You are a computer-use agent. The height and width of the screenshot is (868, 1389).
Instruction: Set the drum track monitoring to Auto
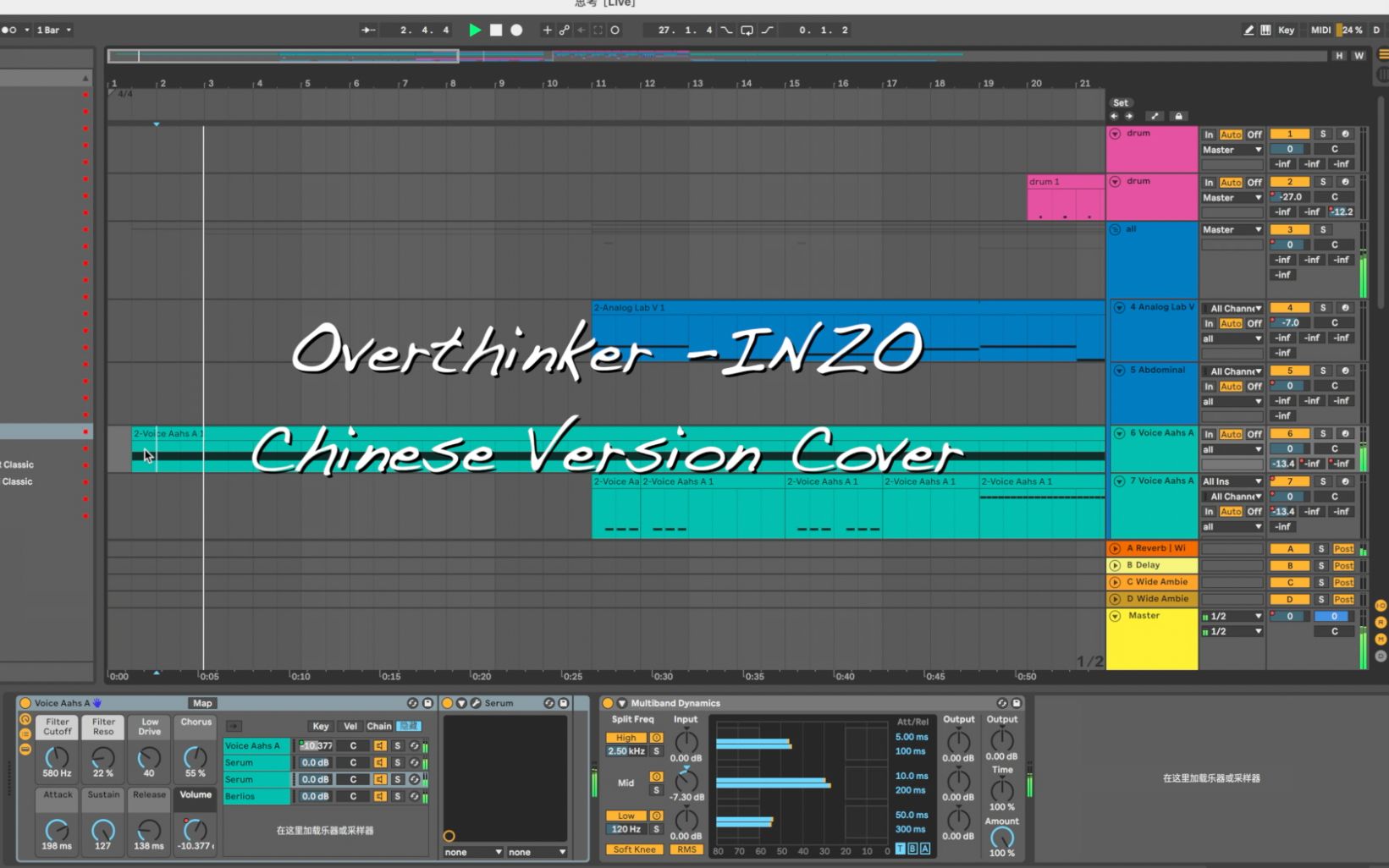1232,134
